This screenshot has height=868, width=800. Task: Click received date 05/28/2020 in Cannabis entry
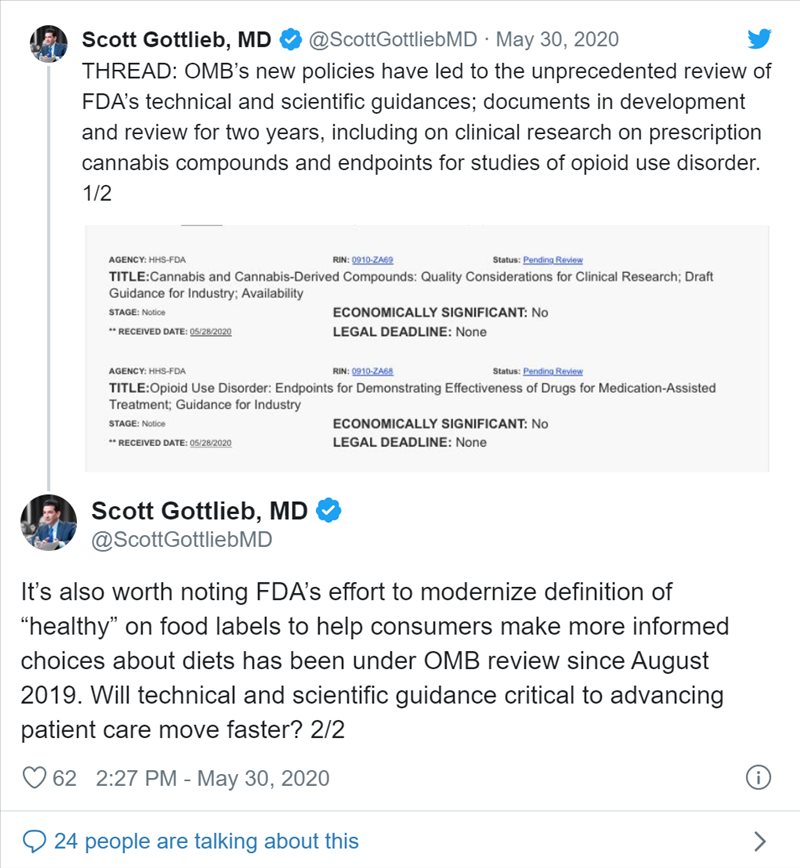click(210, 332)
